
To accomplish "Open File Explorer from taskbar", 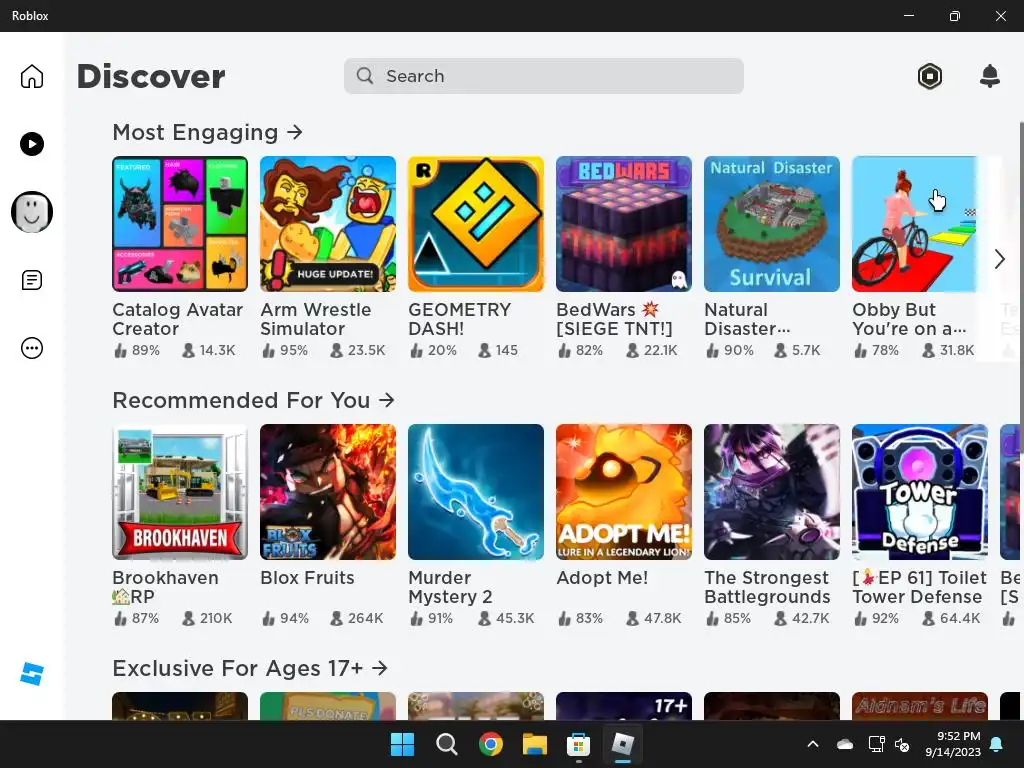I will coord(534,744).
